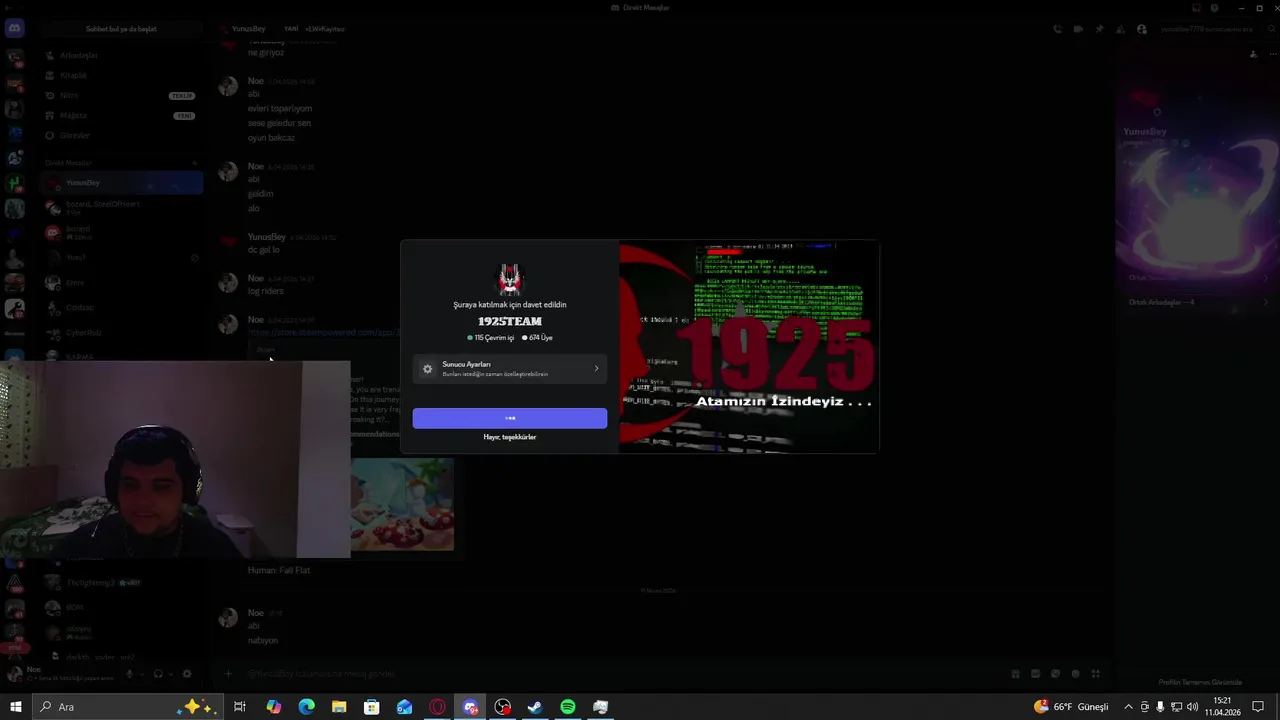This screenshot has width=1280, height=720.
Task: Open Windows Start menu
Action: 15,707
